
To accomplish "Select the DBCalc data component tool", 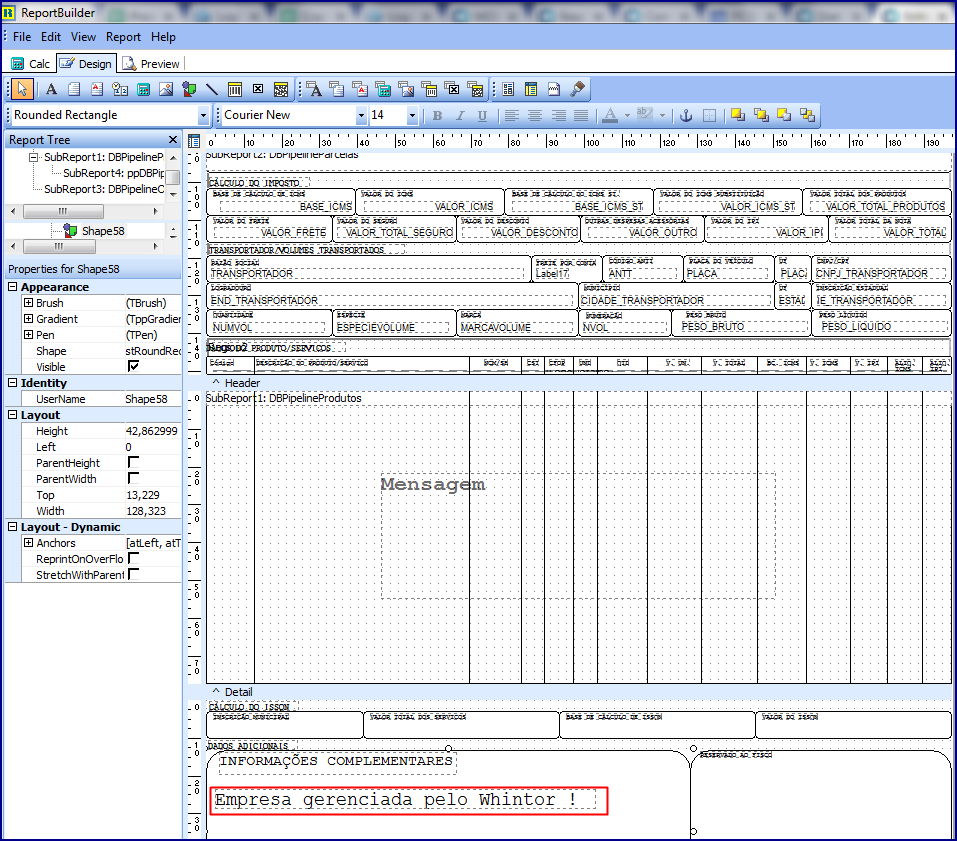I will click(x=383, y=89).
